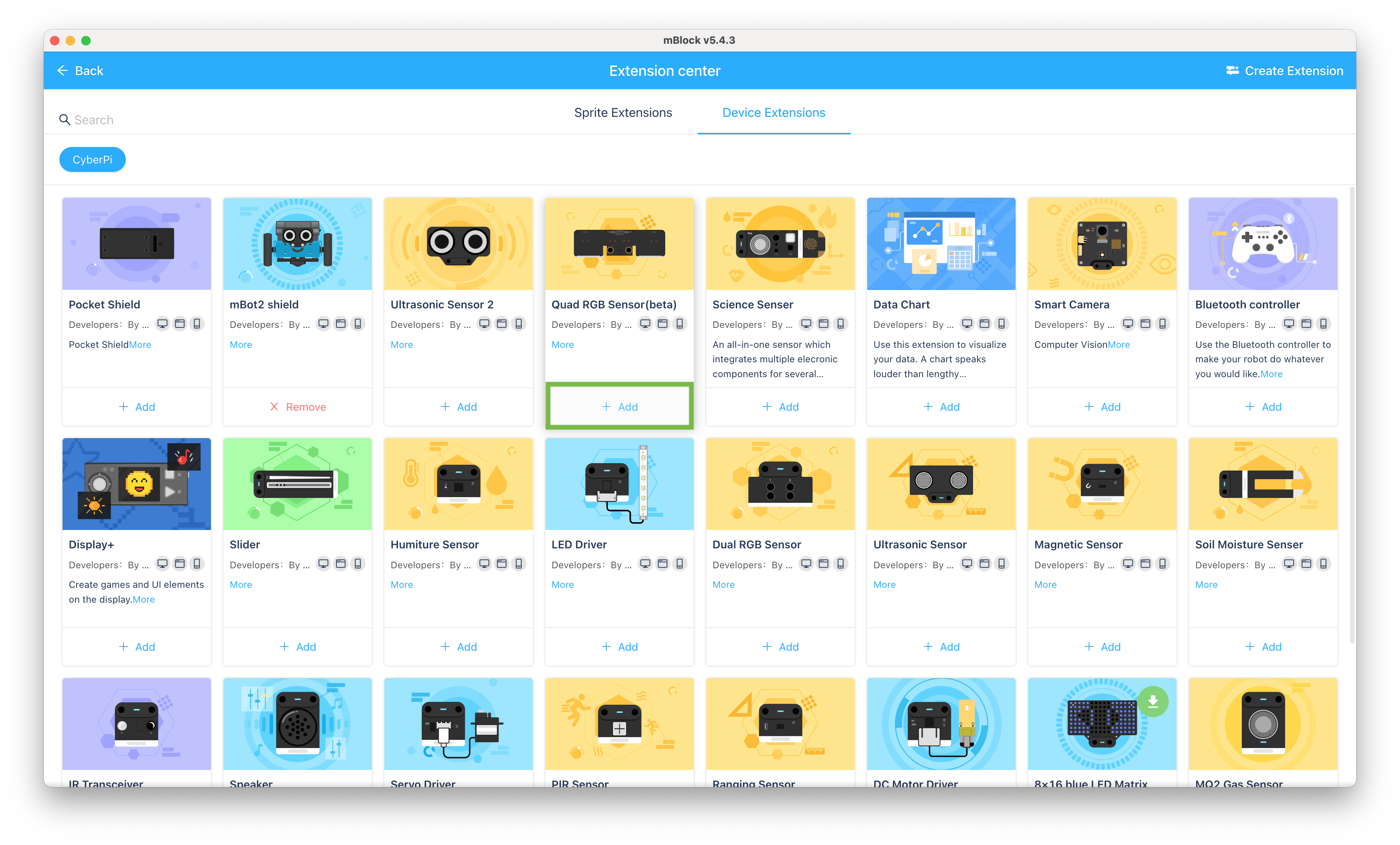Viewport: 1400px width, 845px height.
Task: Add the Dual RGB Sensor extension
Action: tap(780, 646)
